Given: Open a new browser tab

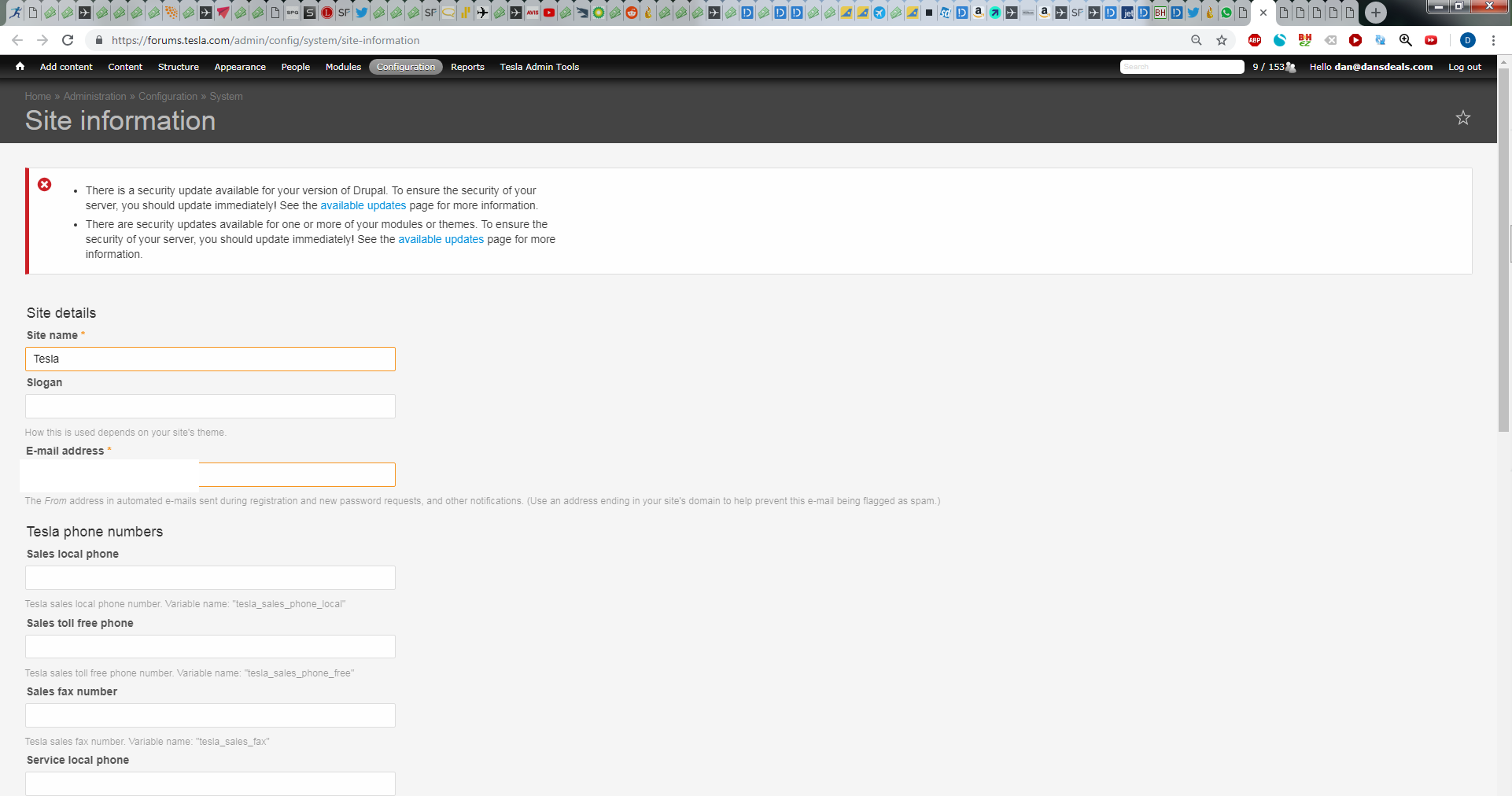Looking at the screenshot, I should click(1376, 13).
